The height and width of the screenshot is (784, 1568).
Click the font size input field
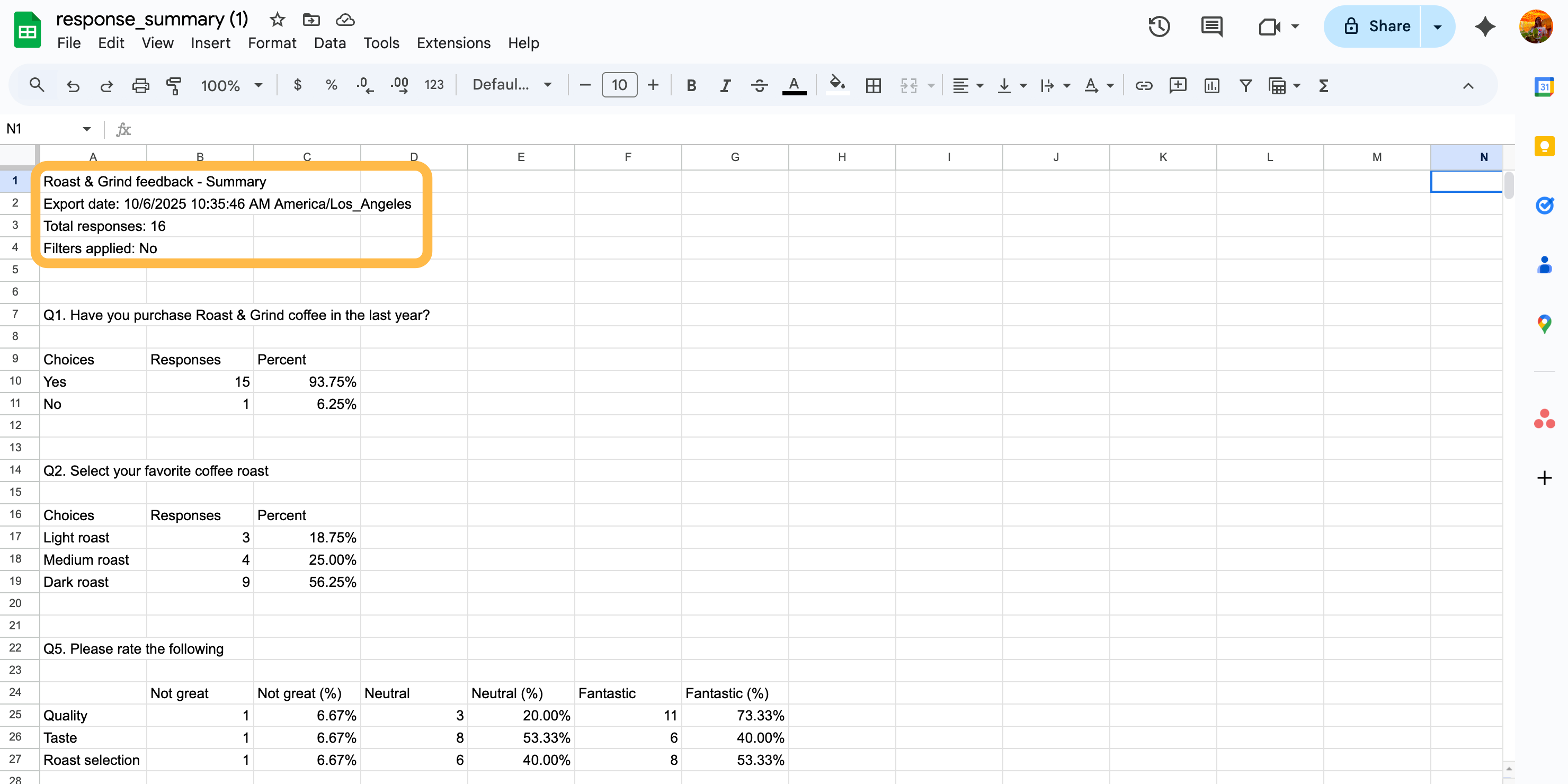click(619, 85)
